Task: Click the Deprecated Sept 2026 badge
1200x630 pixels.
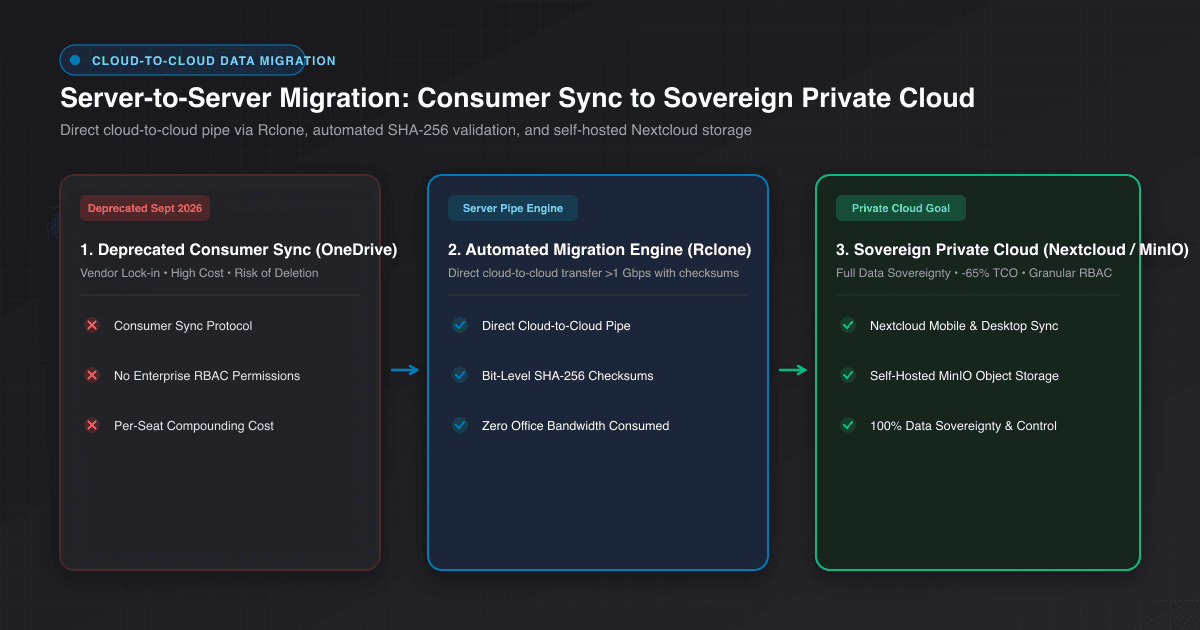Action: pyautogui.click(x=145, y=208)
